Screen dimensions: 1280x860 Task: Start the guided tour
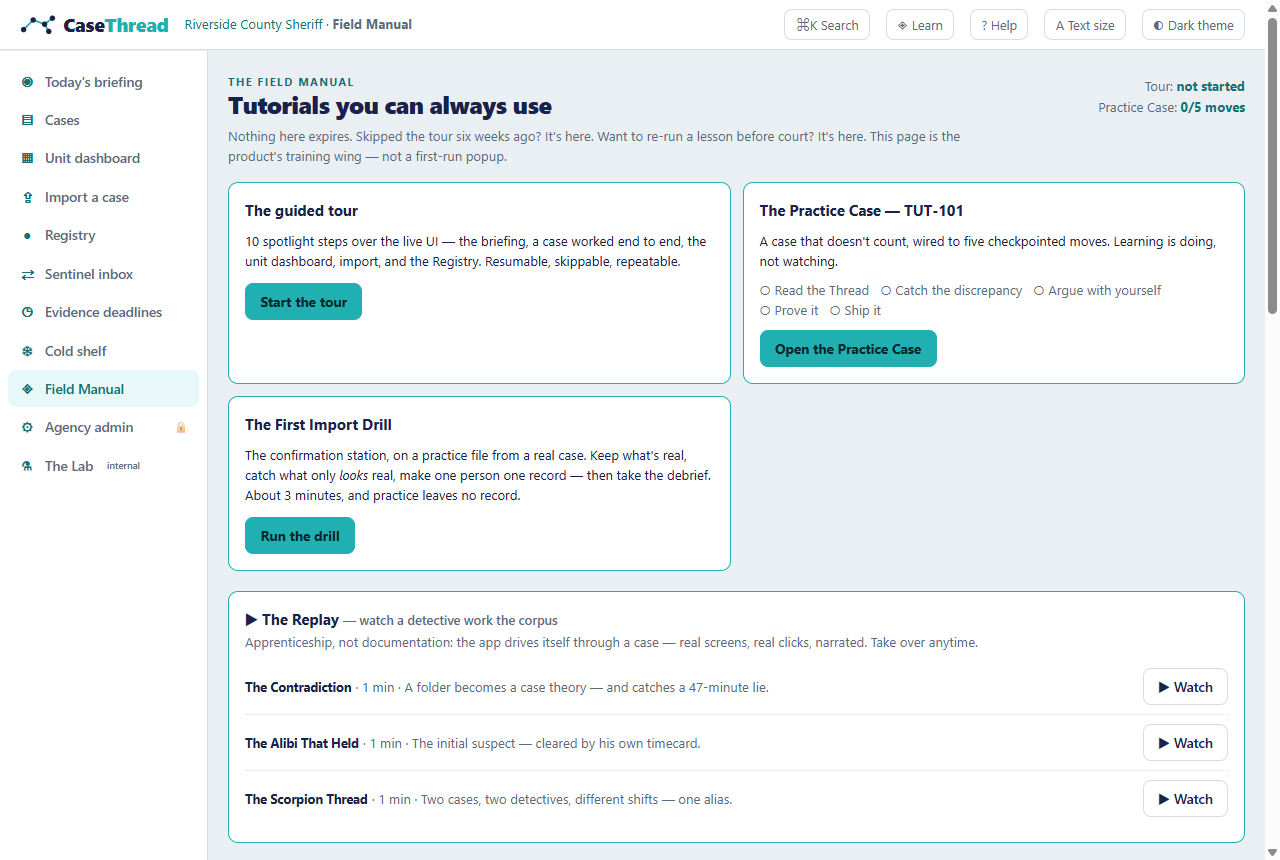(303, 302)
